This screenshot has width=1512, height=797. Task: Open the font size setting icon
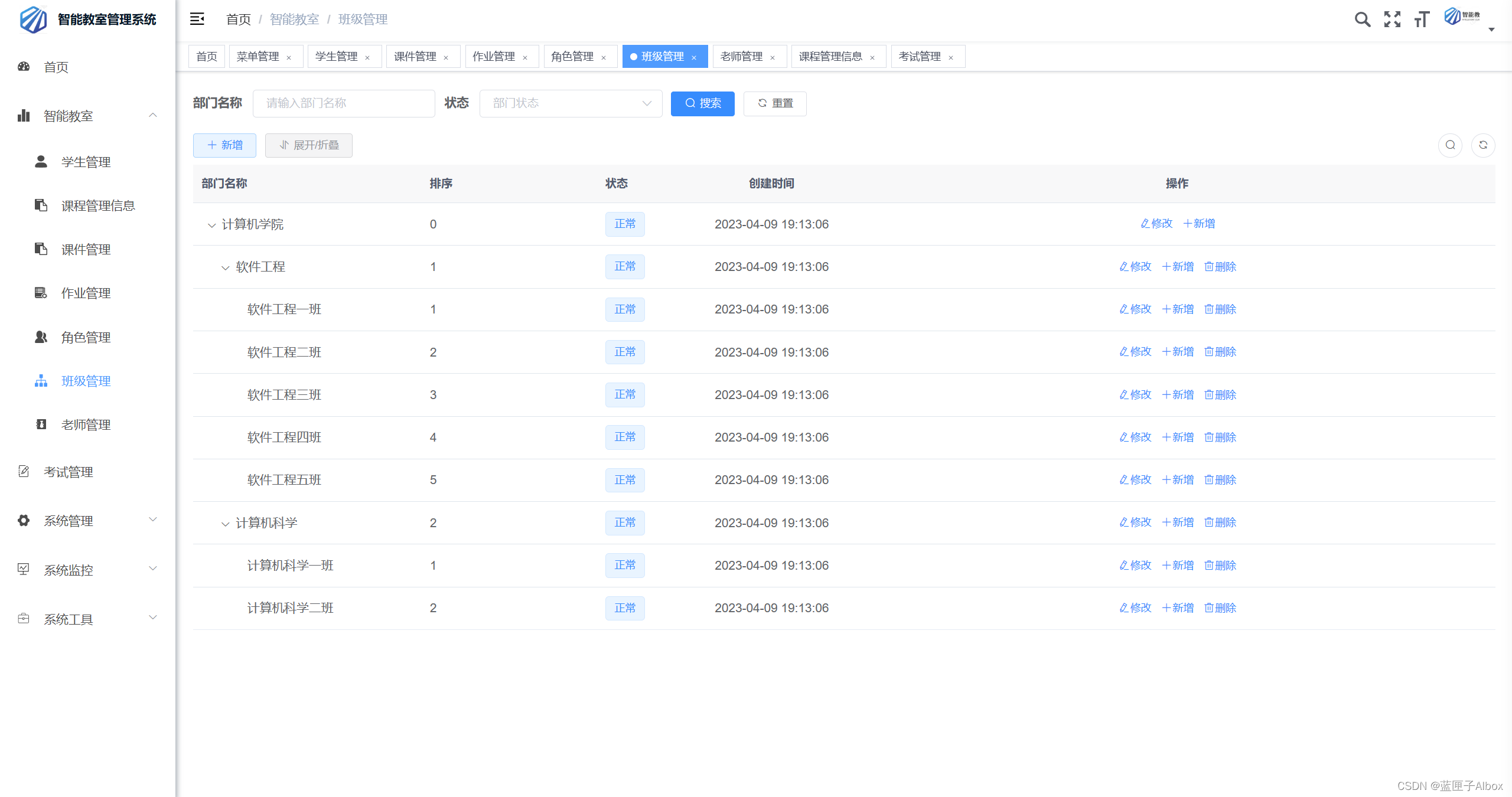[1422, 19]
